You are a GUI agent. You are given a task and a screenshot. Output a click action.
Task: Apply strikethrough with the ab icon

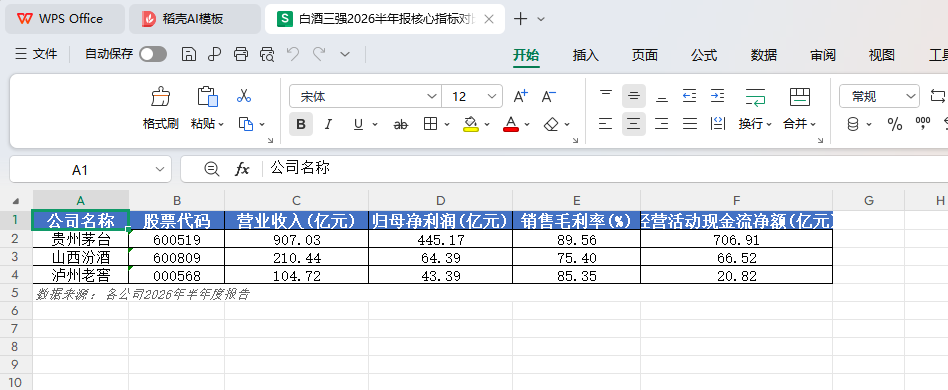pyautogui.click(x=401, y=125)
